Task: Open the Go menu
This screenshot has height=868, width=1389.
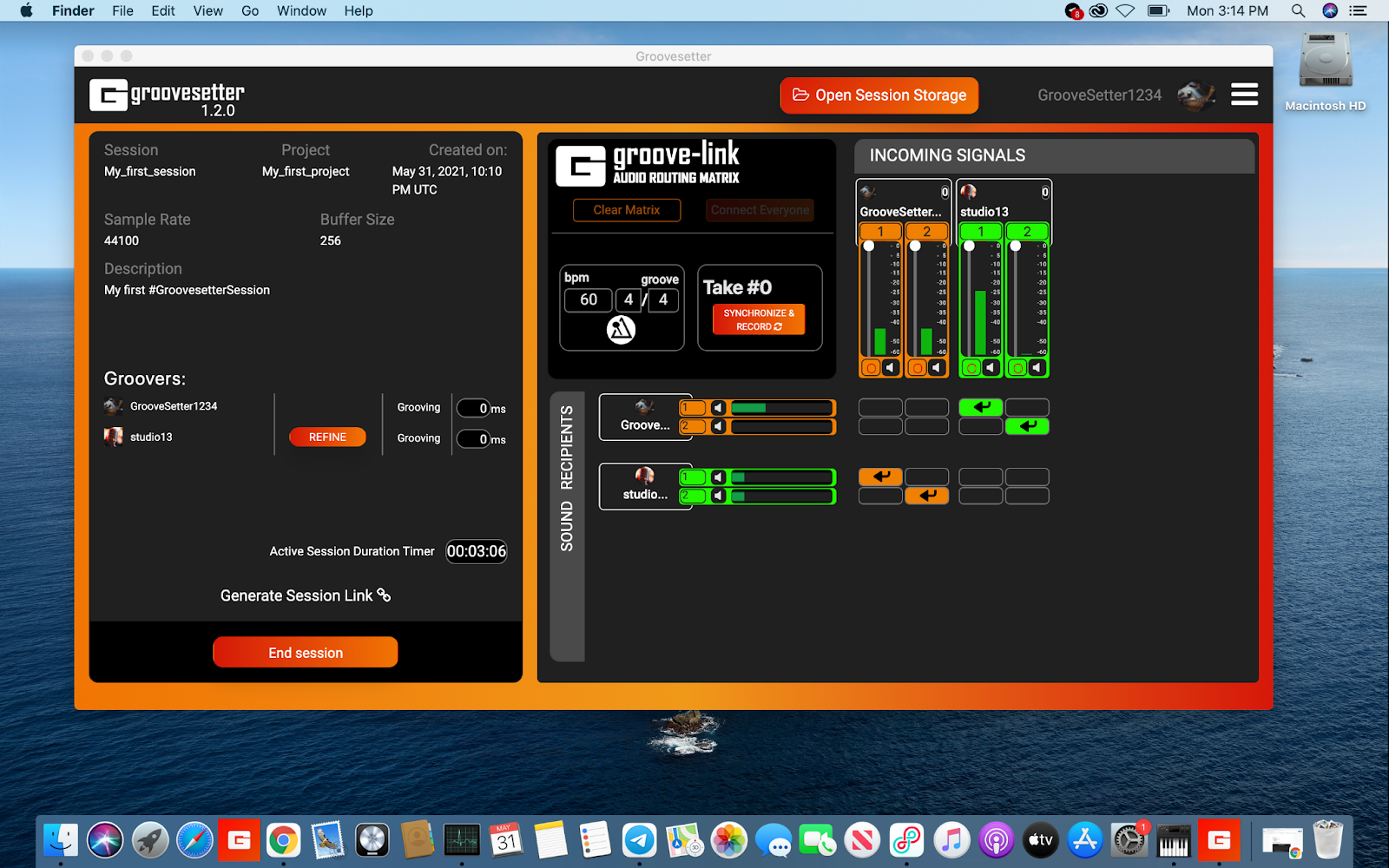Action: (x=250, y=10)
